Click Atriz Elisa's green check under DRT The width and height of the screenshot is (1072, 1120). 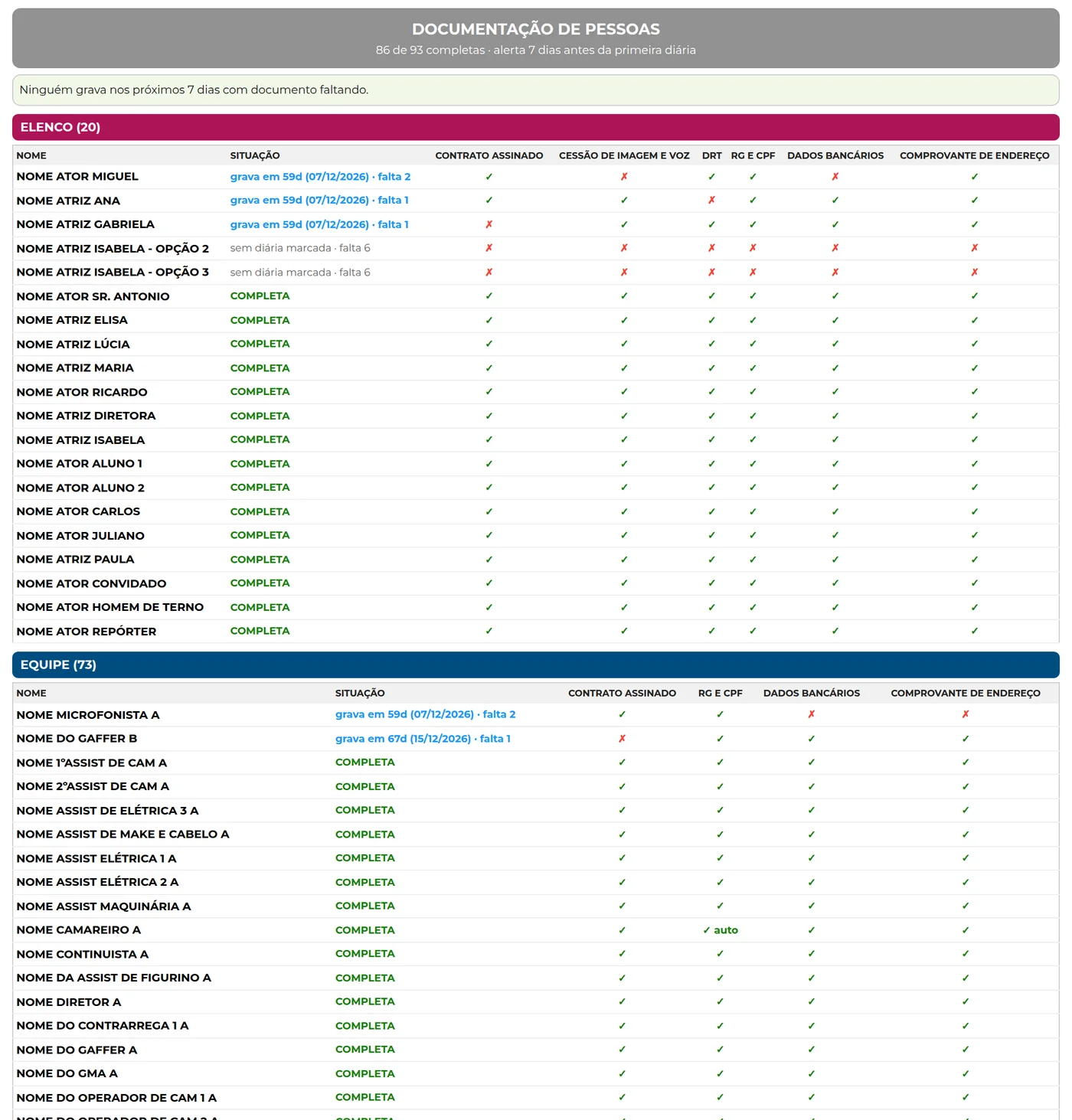(712, 320)
